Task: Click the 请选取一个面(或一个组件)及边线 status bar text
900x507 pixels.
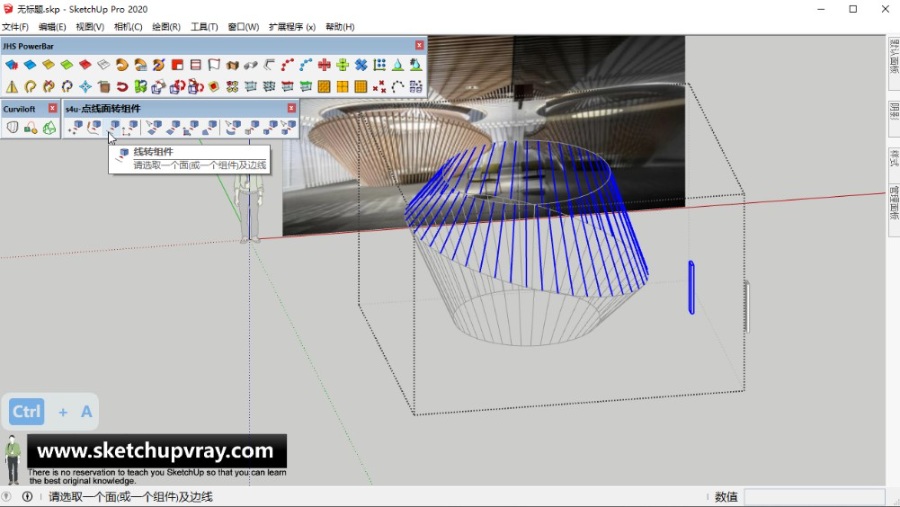Action: [131, 497]
